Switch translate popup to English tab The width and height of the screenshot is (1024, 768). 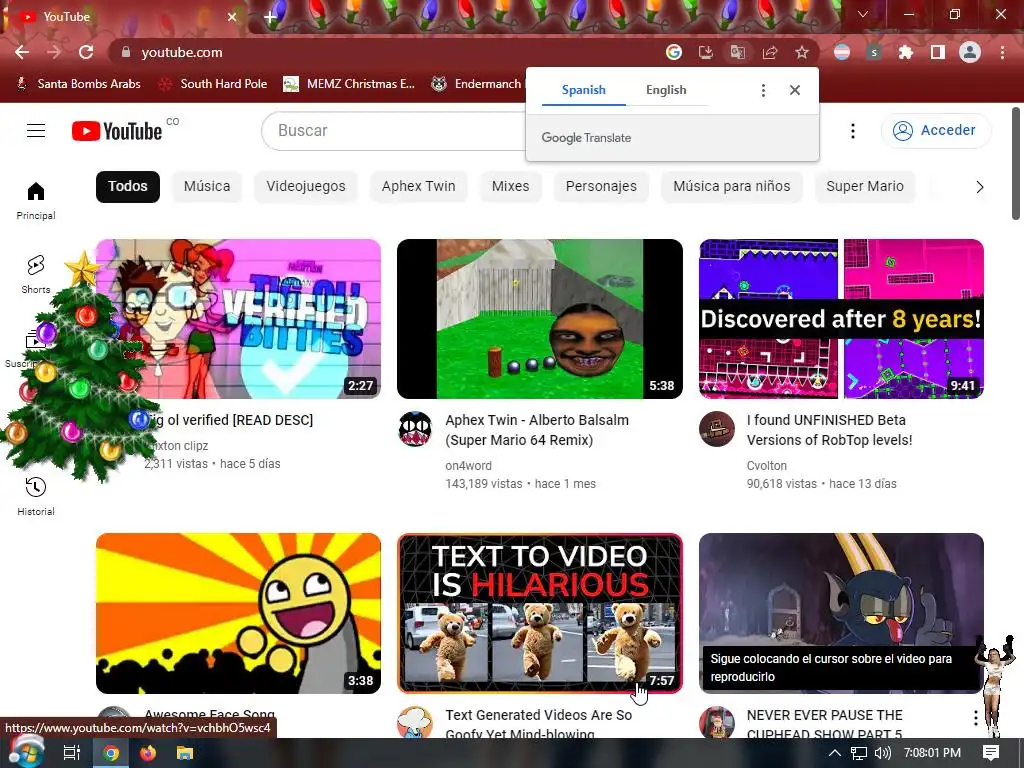pos(666,90)
